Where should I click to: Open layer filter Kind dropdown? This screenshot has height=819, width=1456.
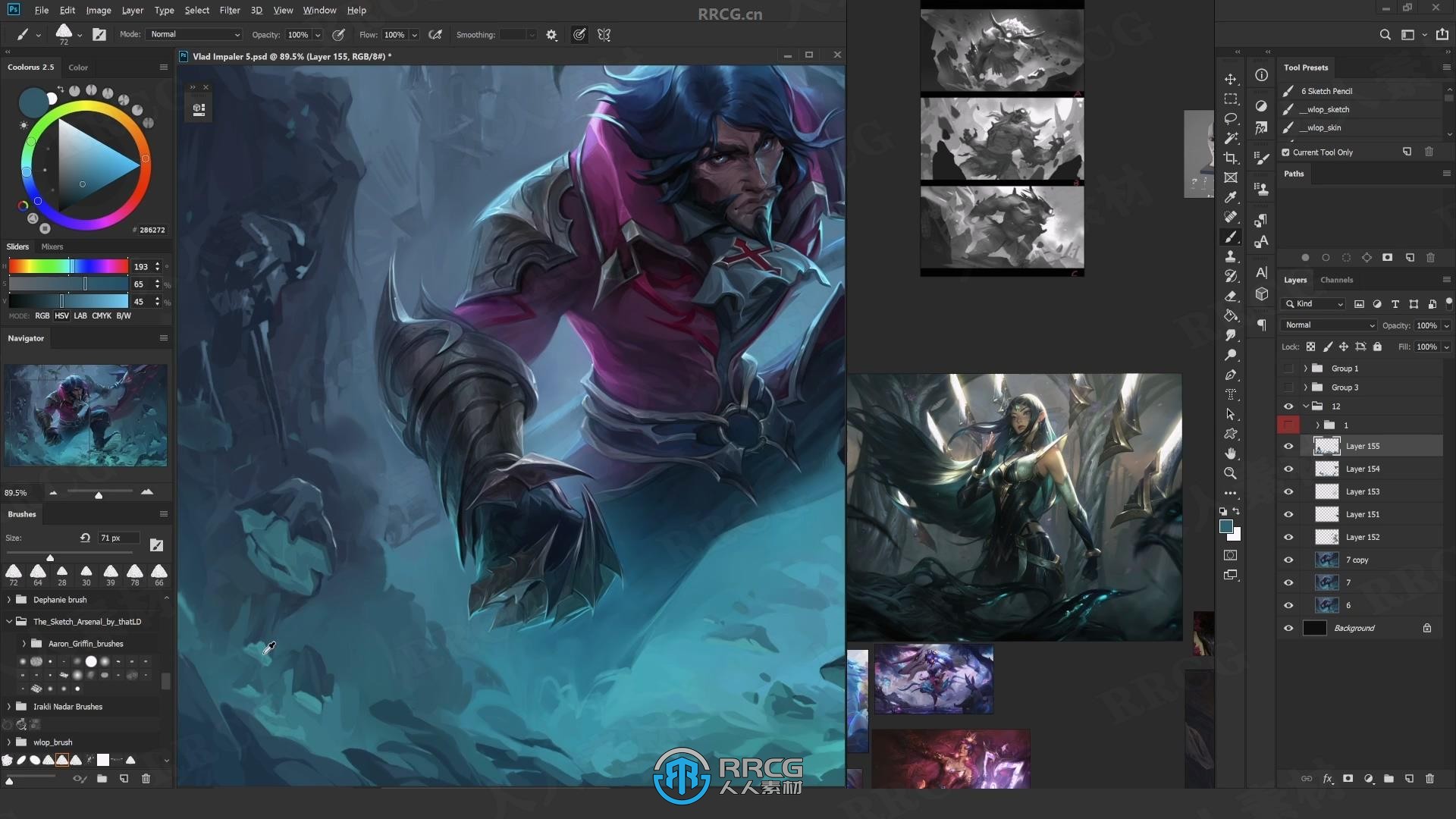pyautogui.click(x=1313, y=304)
